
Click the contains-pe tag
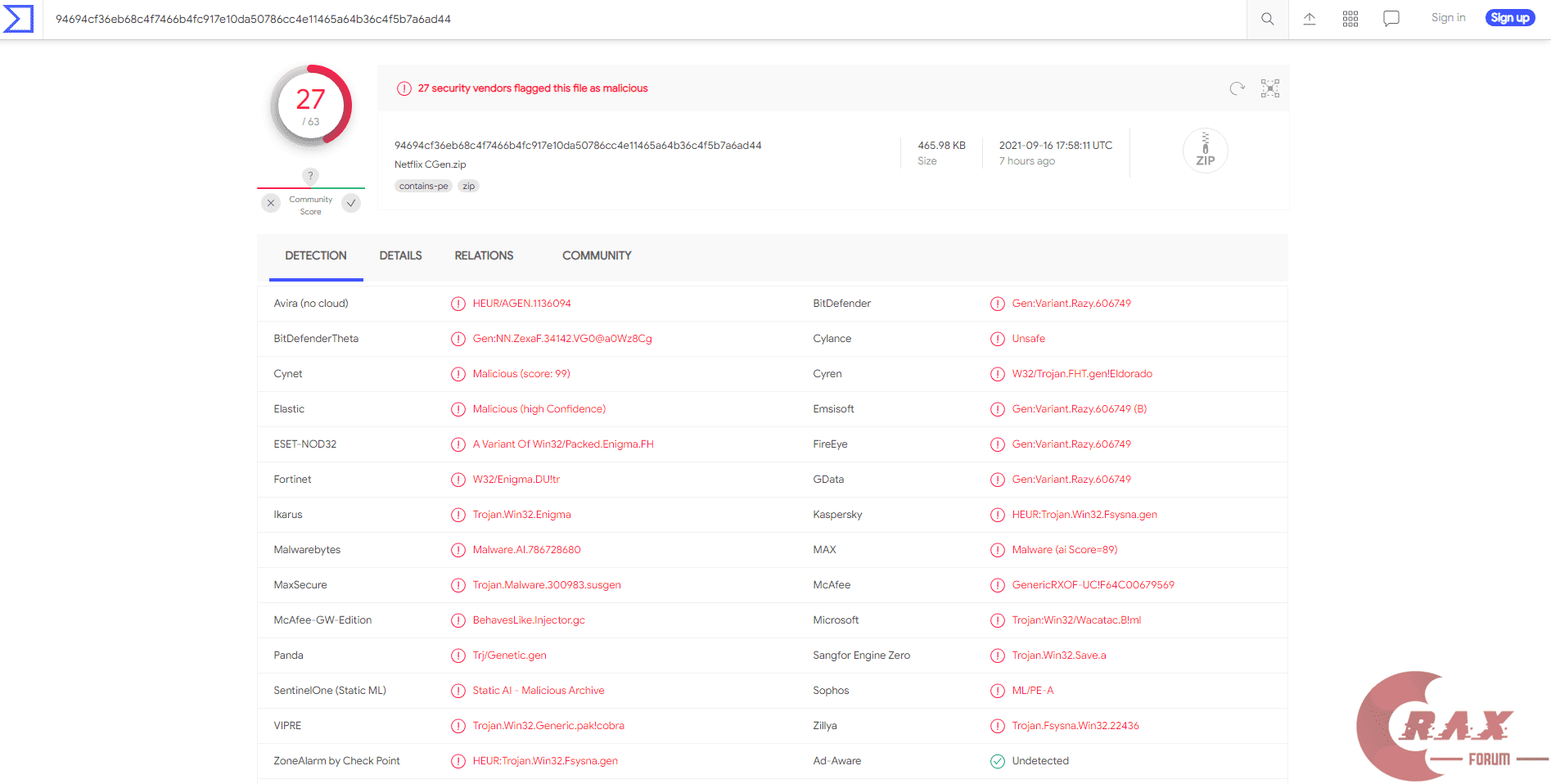pyautogui.click(x=423, y=186)
